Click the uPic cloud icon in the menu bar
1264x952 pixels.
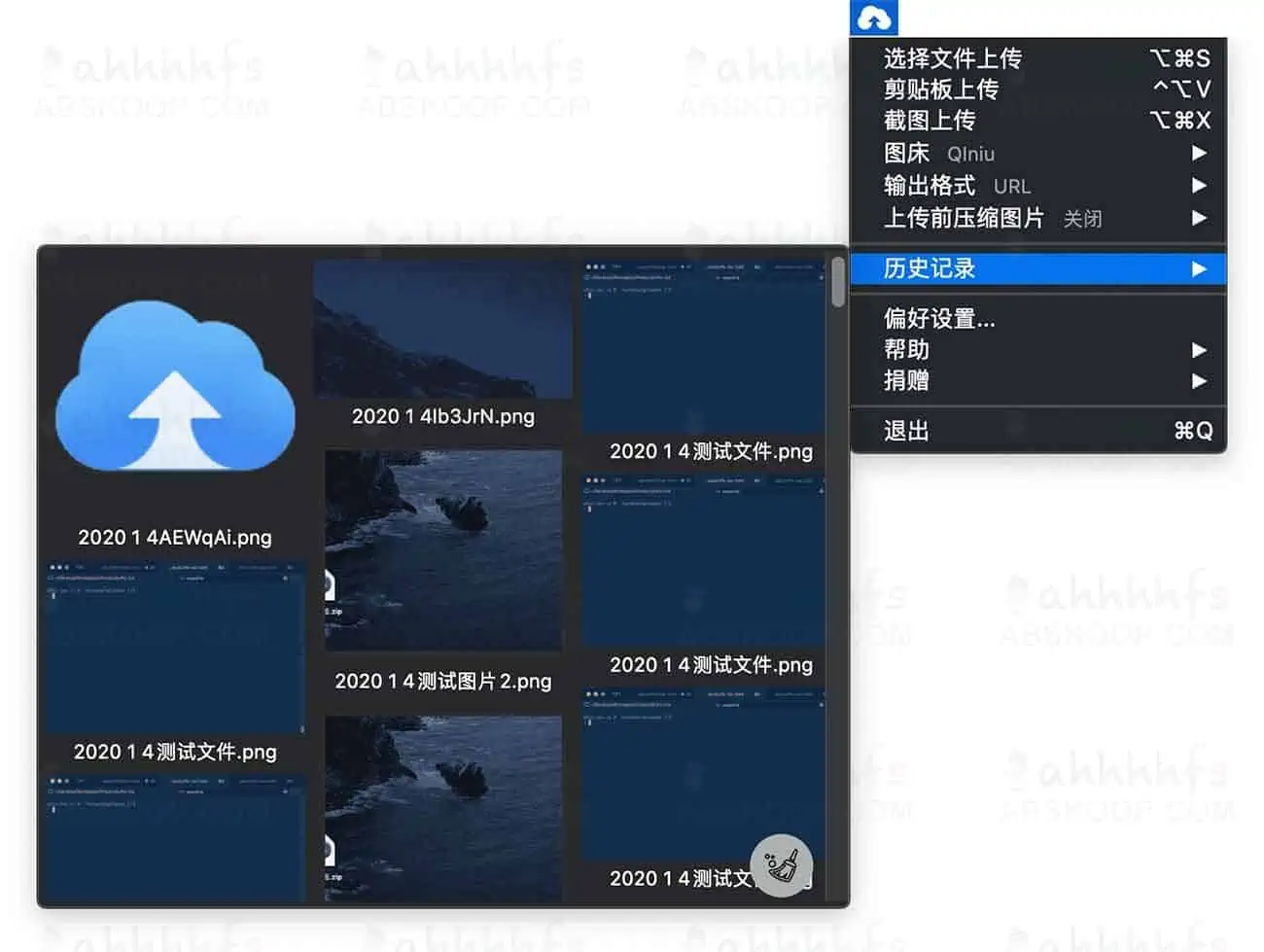872,17
